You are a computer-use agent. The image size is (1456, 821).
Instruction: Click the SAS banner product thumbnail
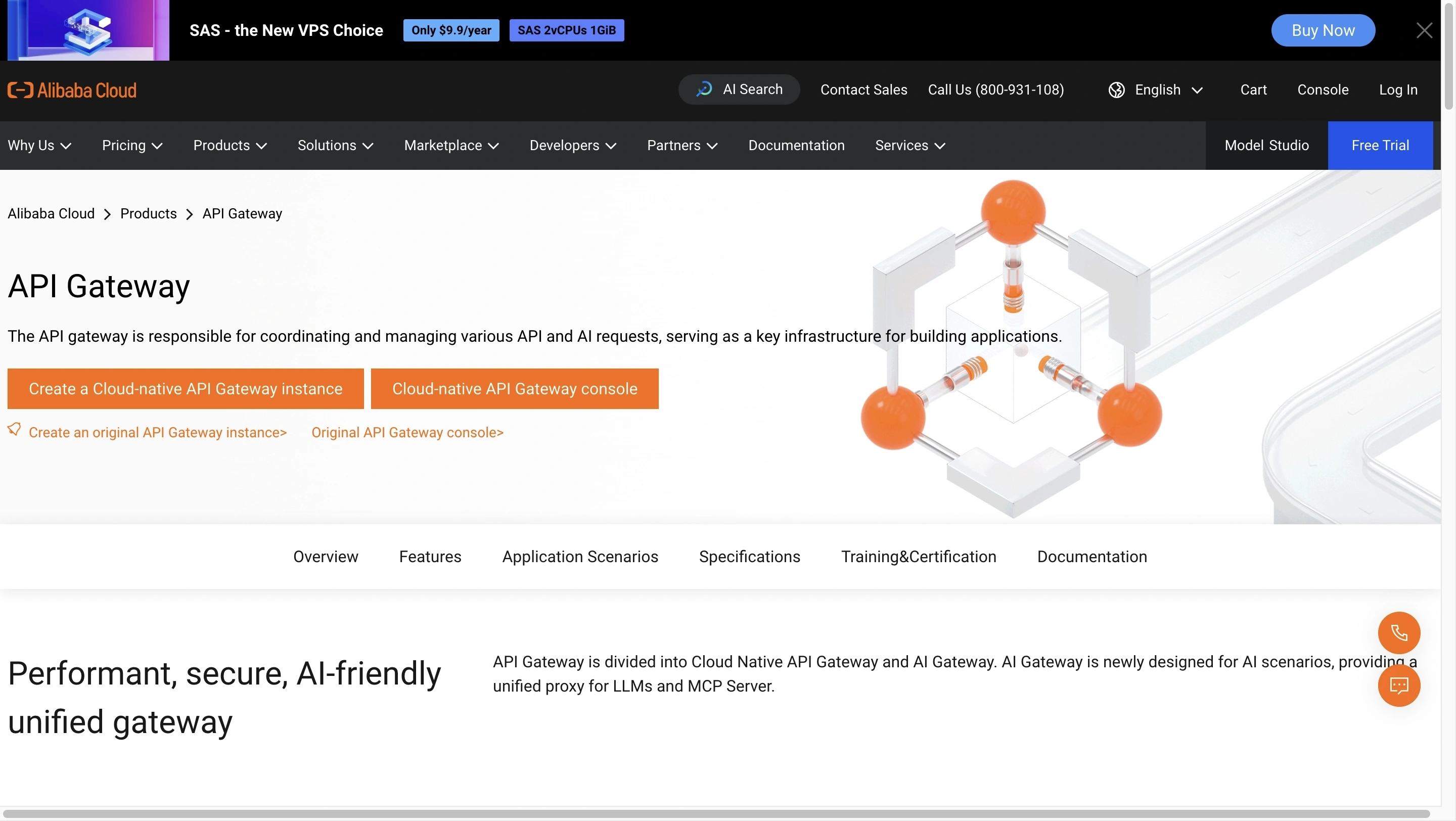(88, 30)
